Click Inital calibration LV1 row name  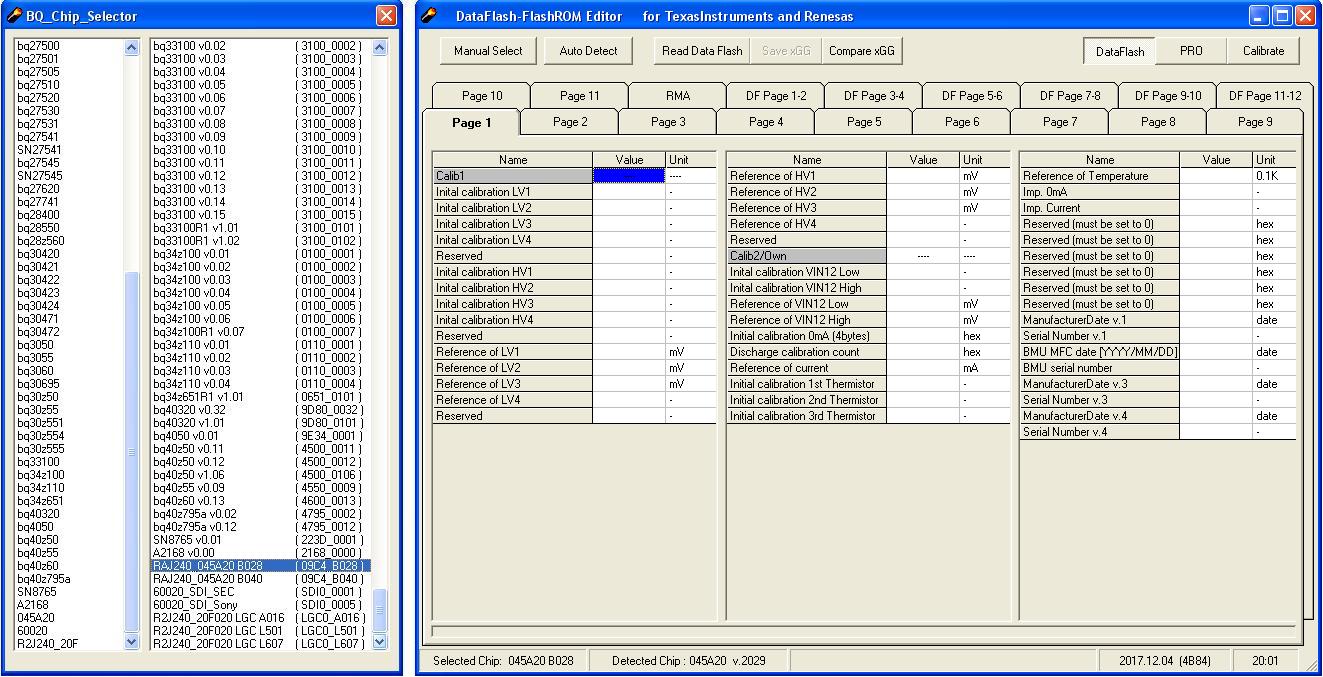[512, 192]
